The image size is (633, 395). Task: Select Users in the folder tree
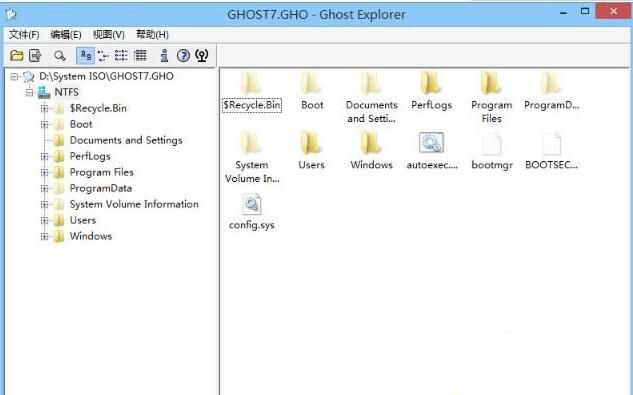pyautogui.click(x=83, y=221)
